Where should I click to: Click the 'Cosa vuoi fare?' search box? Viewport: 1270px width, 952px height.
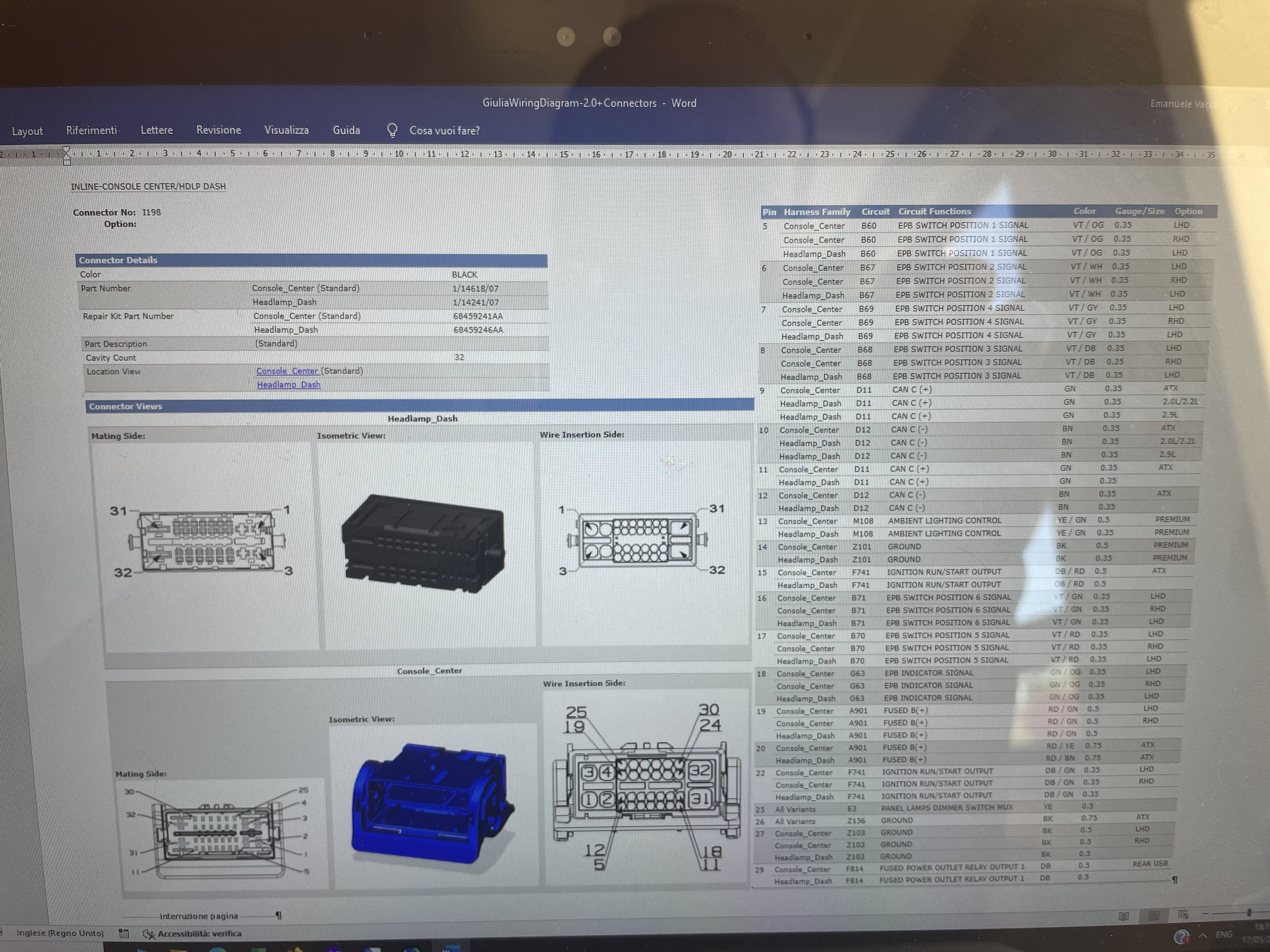coord(444,131)
